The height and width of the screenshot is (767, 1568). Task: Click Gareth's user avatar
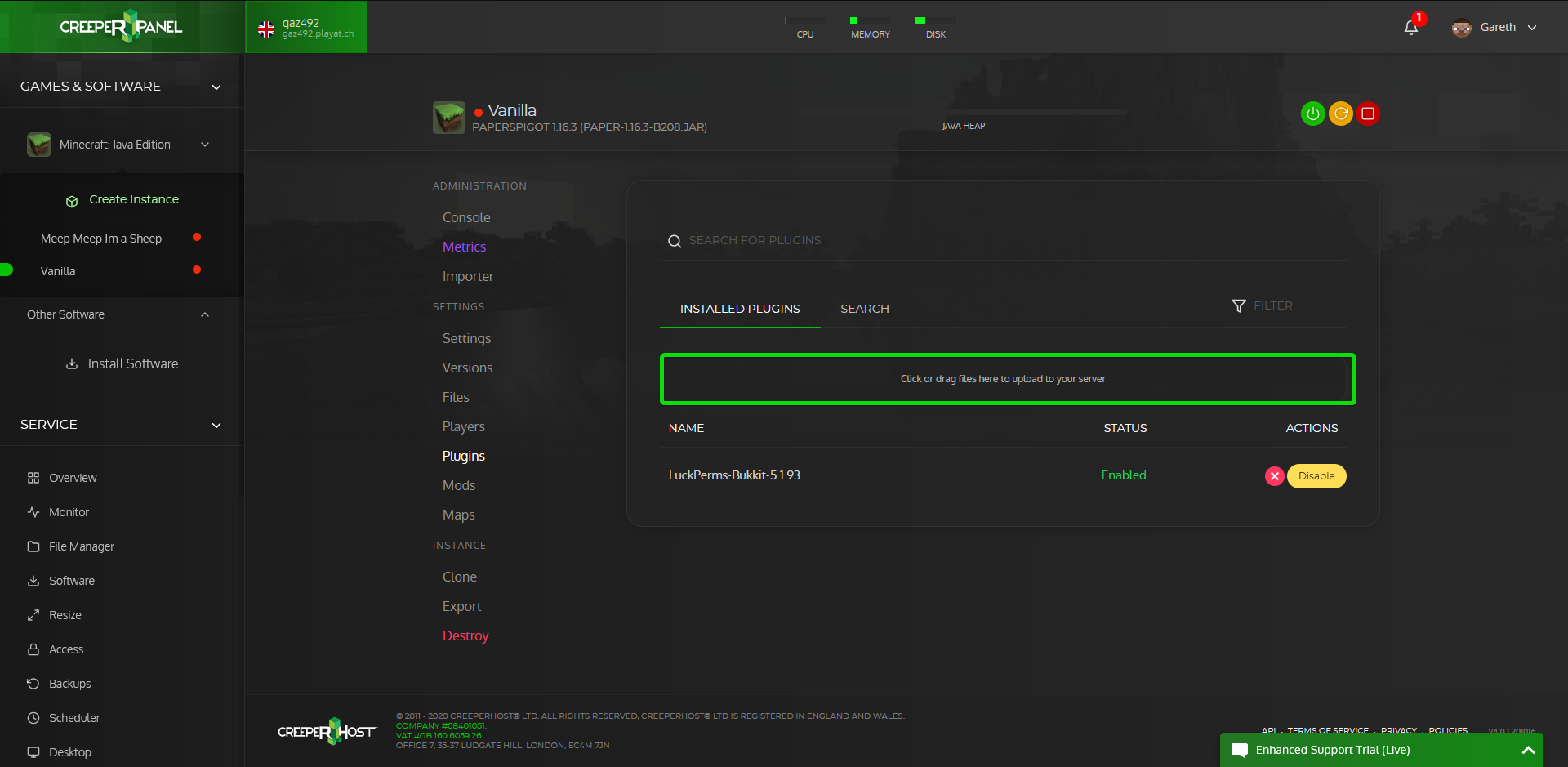(x=1462, y=28)
